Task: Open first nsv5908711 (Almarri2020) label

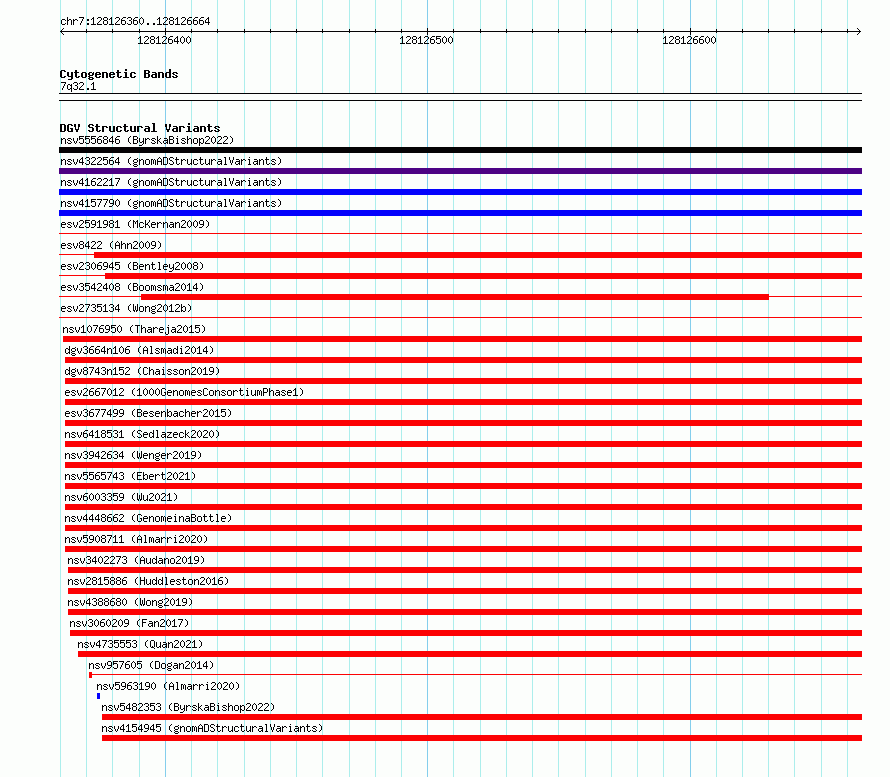Action: (x=136, y=539)
